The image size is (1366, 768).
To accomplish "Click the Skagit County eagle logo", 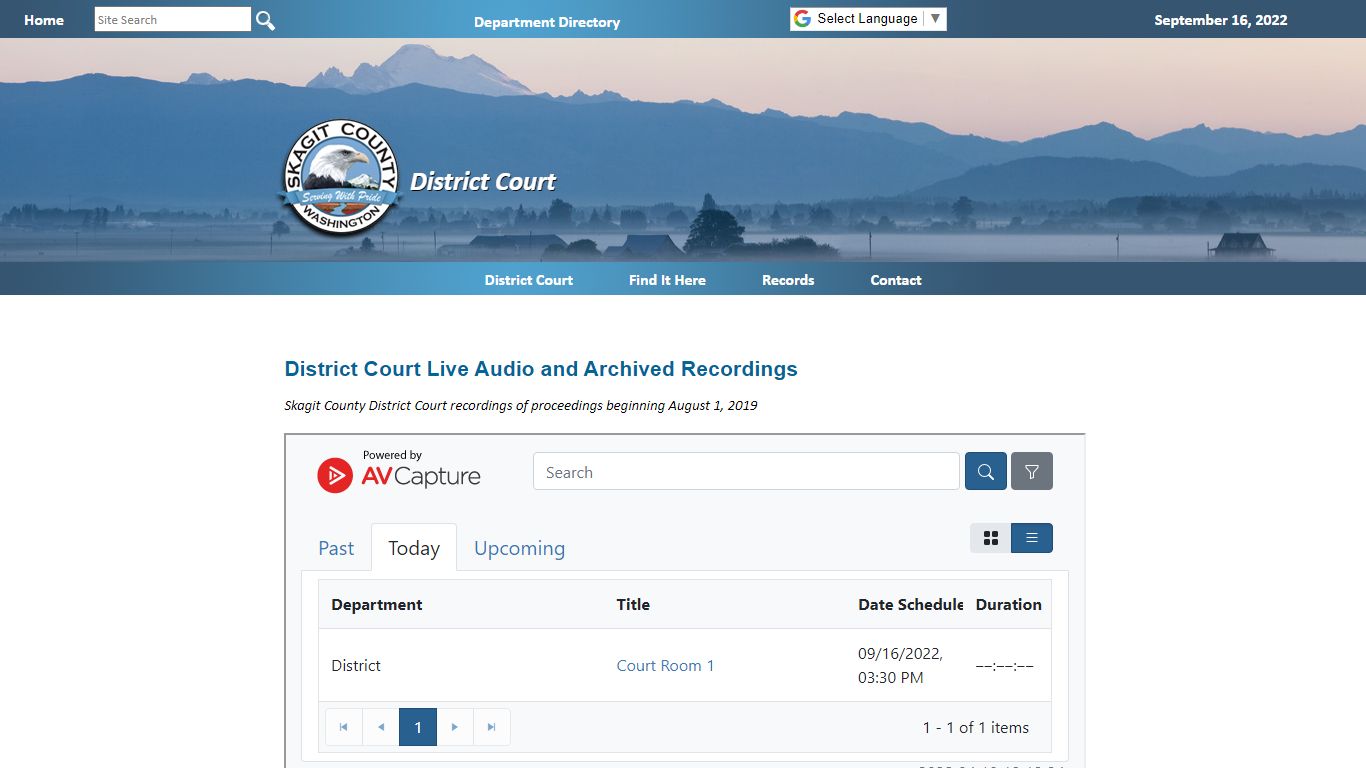I will click(341, 179).
